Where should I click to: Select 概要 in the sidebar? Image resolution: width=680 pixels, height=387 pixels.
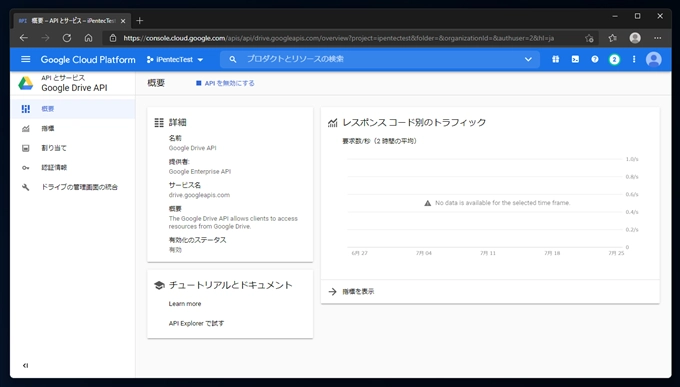pyautogui.click(x=73, y=109)
